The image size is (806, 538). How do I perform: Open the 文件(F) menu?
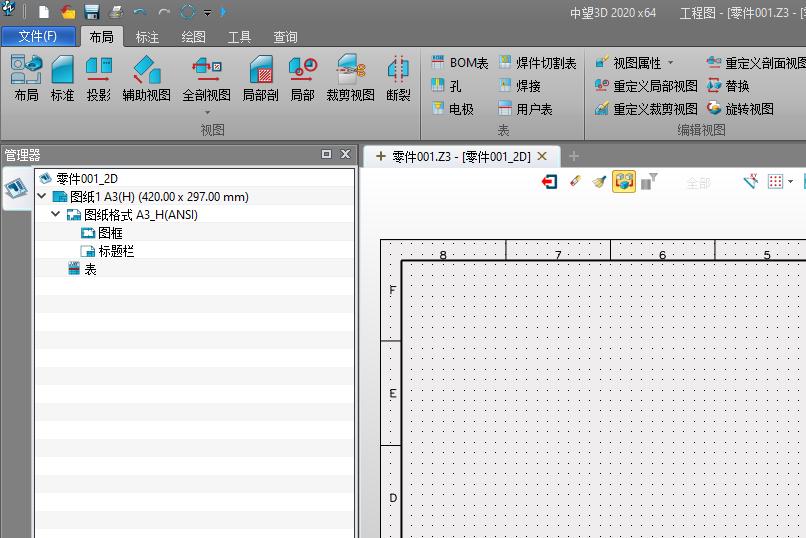[x=38, y=36]
